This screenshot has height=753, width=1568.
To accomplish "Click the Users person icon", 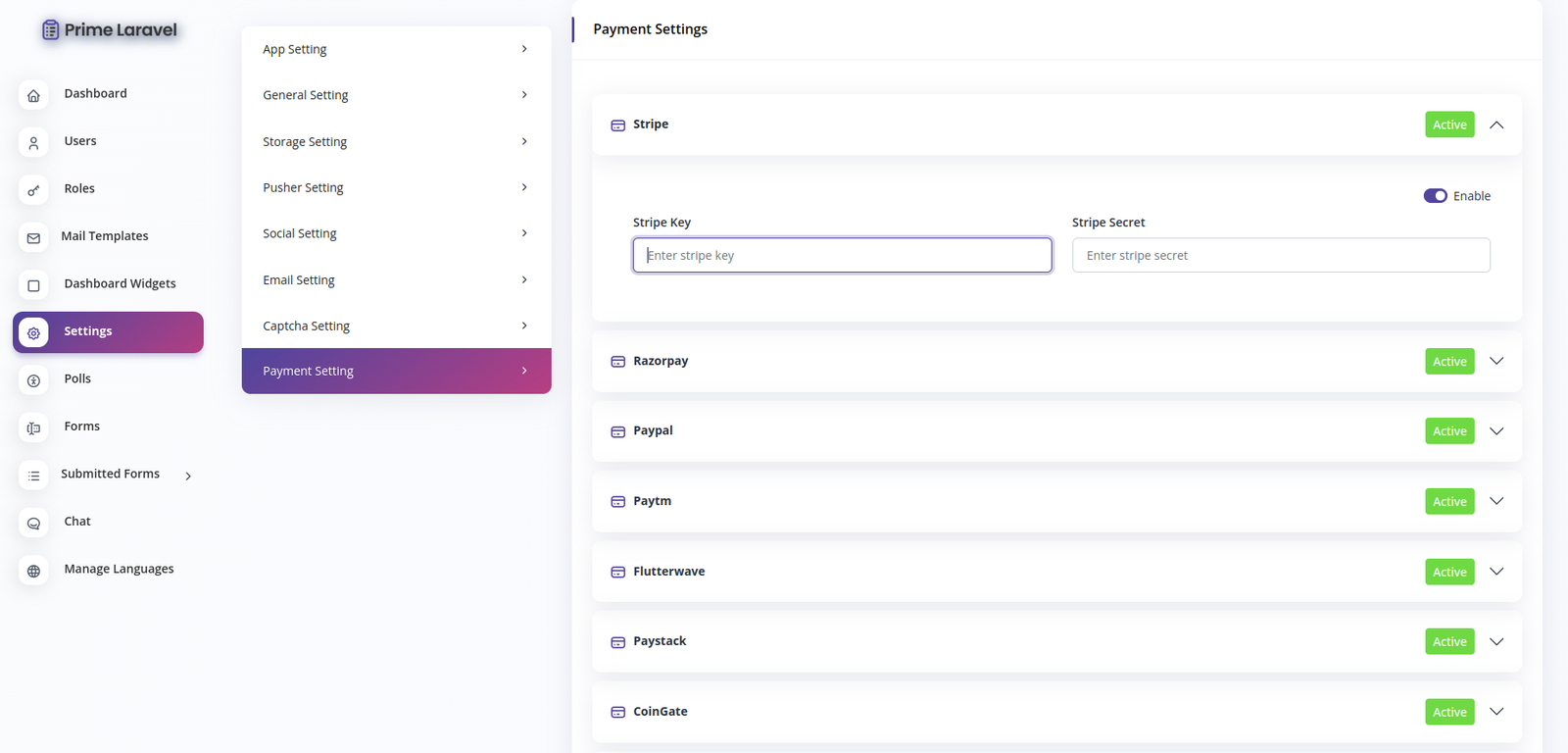I will click(x=33, y=143).
